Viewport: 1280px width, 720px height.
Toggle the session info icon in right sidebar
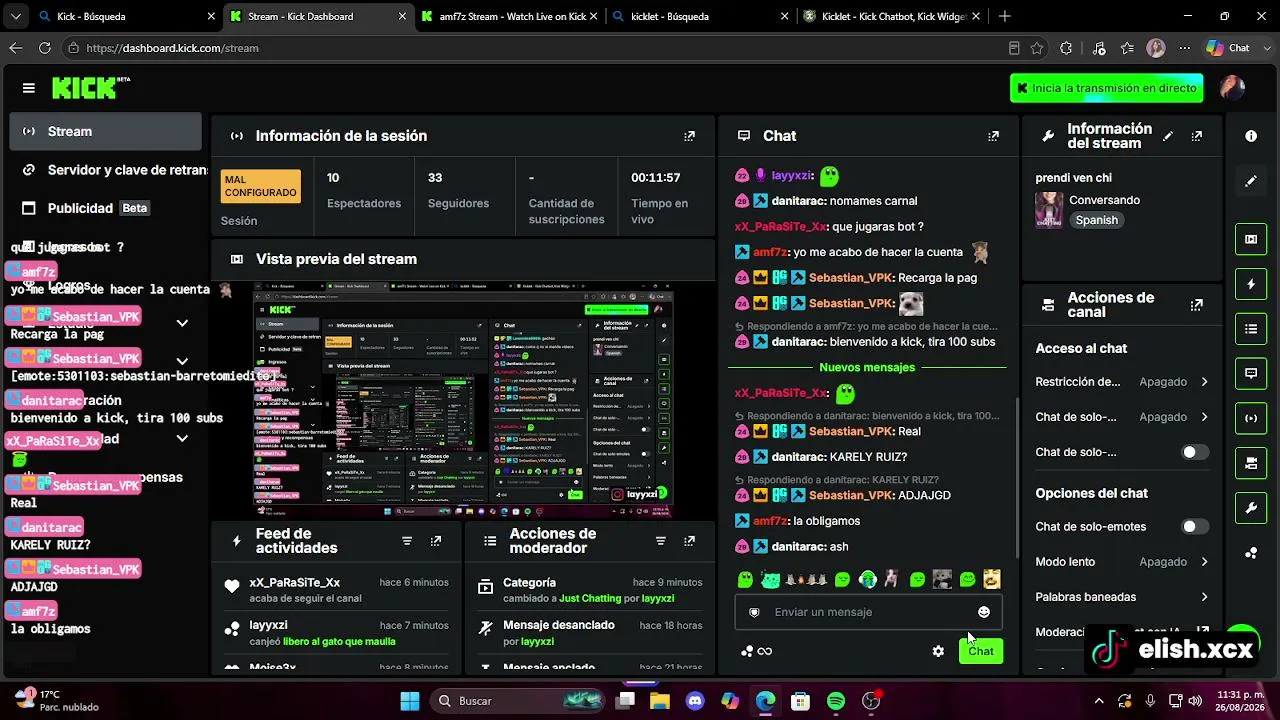click(x=1251, y=418)
